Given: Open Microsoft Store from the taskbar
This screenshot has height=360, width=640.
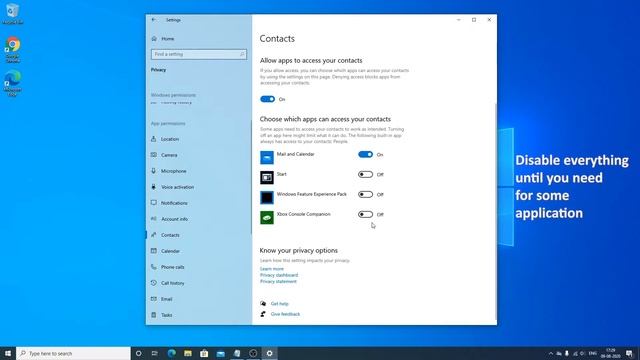Looking at the screenshot, I should [x=204, y=353].
